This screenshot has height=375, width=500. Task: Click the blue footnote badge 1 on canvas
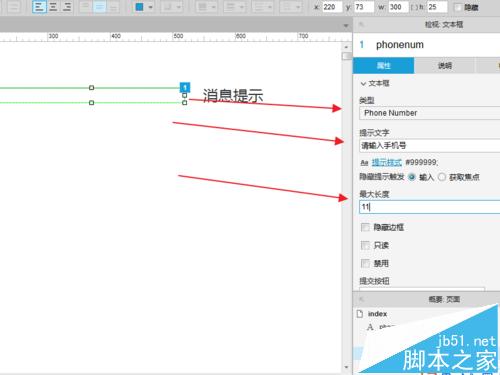tap(185, 87)
